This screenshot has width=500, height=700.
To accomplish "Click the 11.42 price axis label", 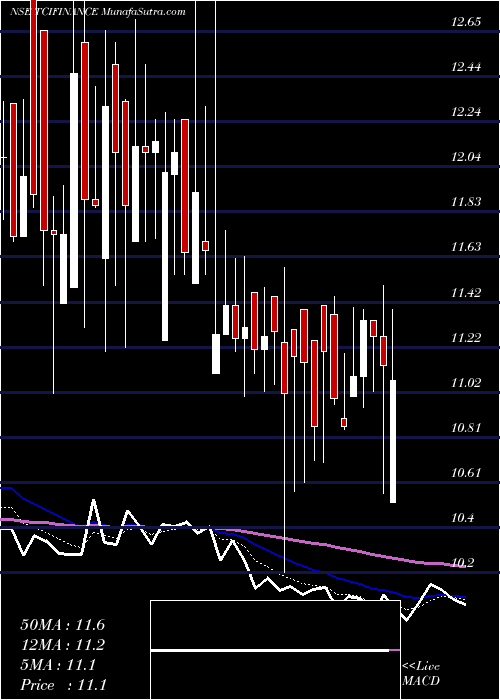I will coord(466,293).
